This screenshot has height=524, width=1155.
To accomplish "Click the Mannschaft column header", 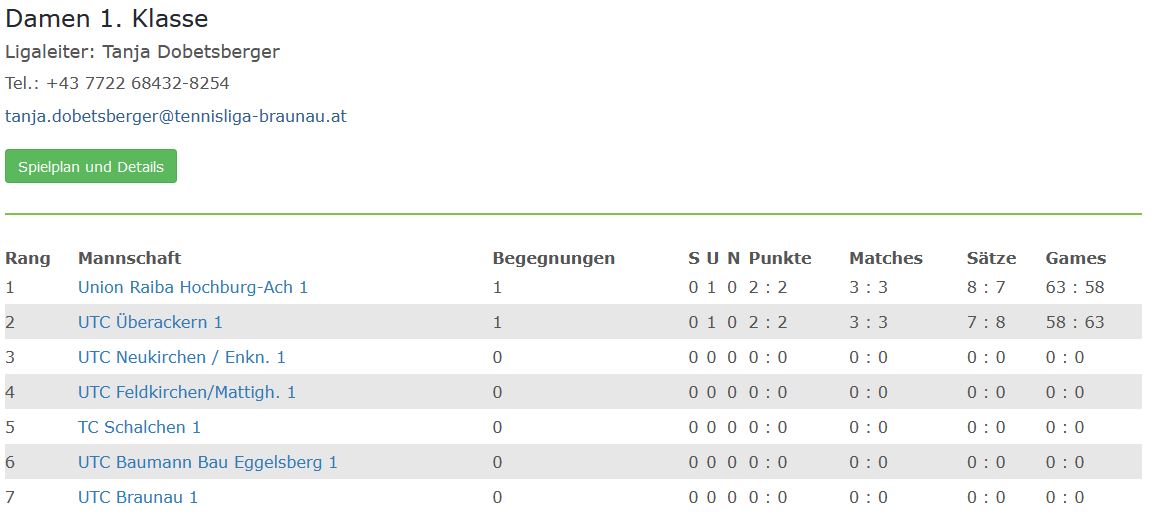I will [x=130, y=258].
